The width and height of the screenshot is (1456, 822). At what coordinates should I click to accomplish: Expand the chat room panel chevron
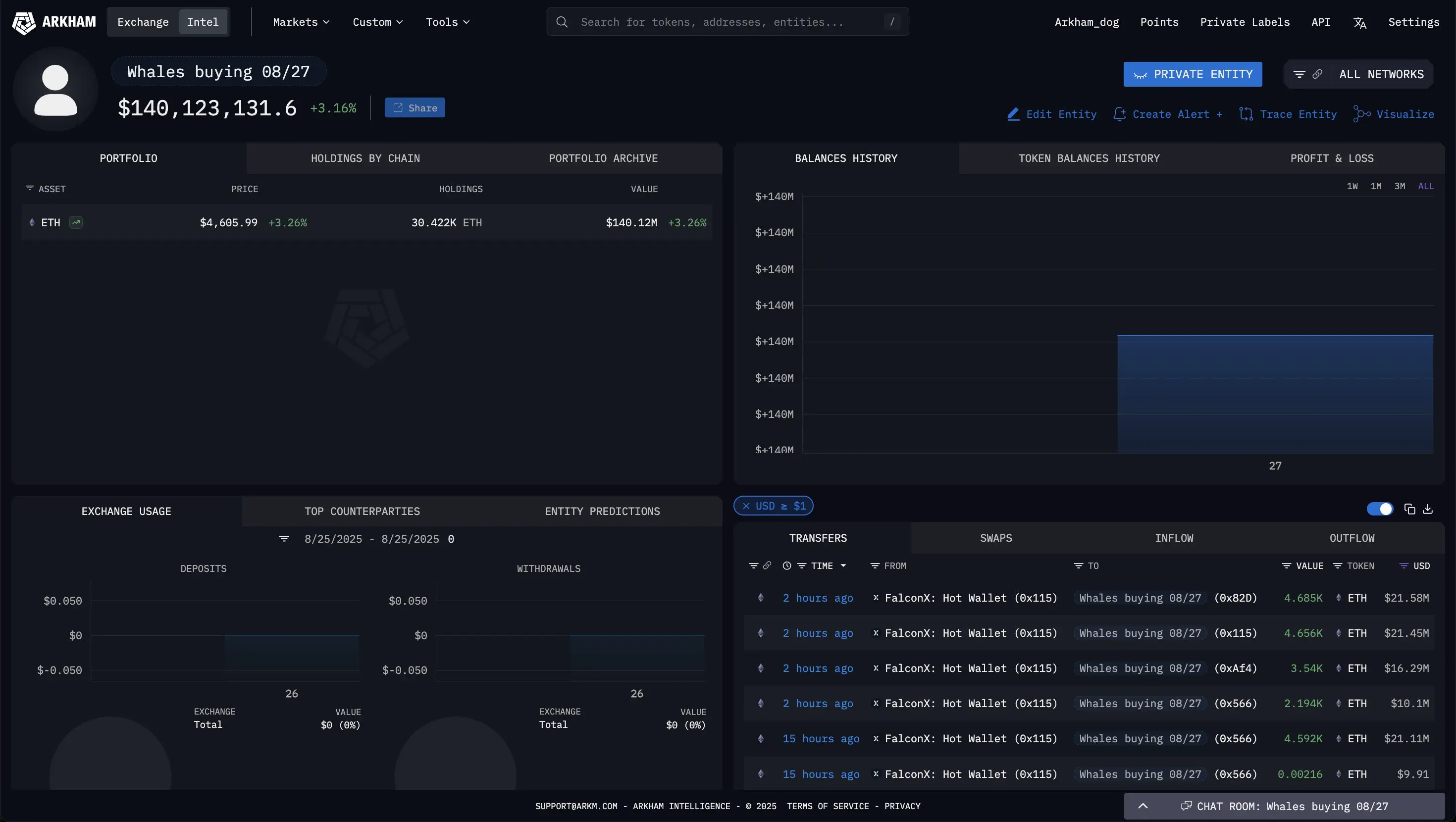coord(1143,806)
